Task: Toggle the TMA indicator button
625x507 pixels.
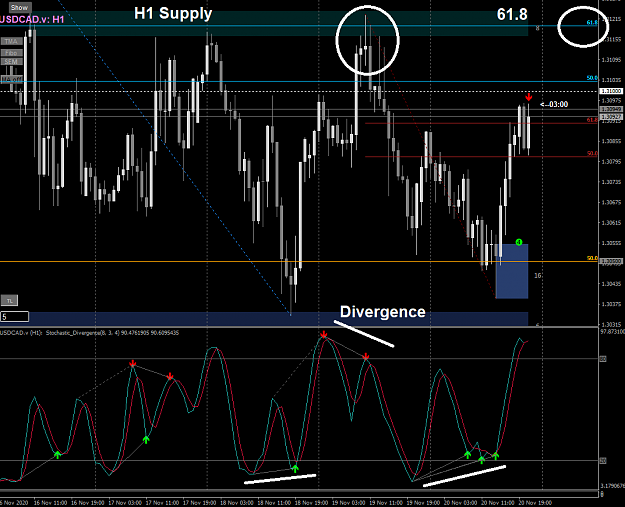Action: (11, 41)
